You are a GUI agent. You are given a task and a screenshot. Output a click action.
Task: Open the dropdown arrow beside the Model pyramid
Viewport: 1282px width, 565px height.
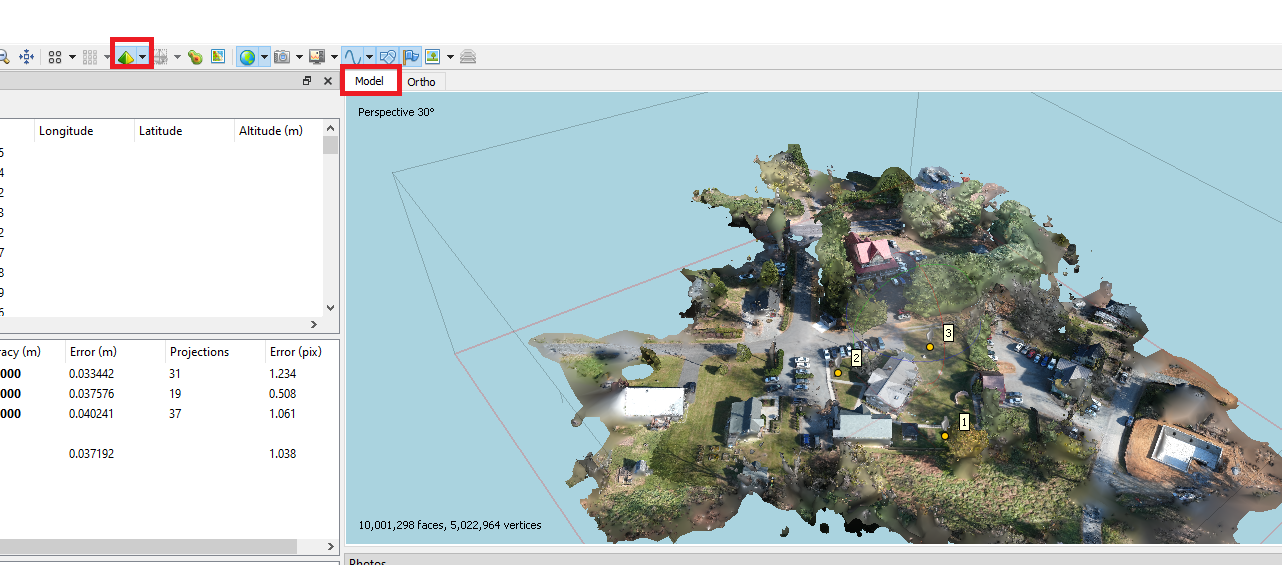tap(143, 57)
